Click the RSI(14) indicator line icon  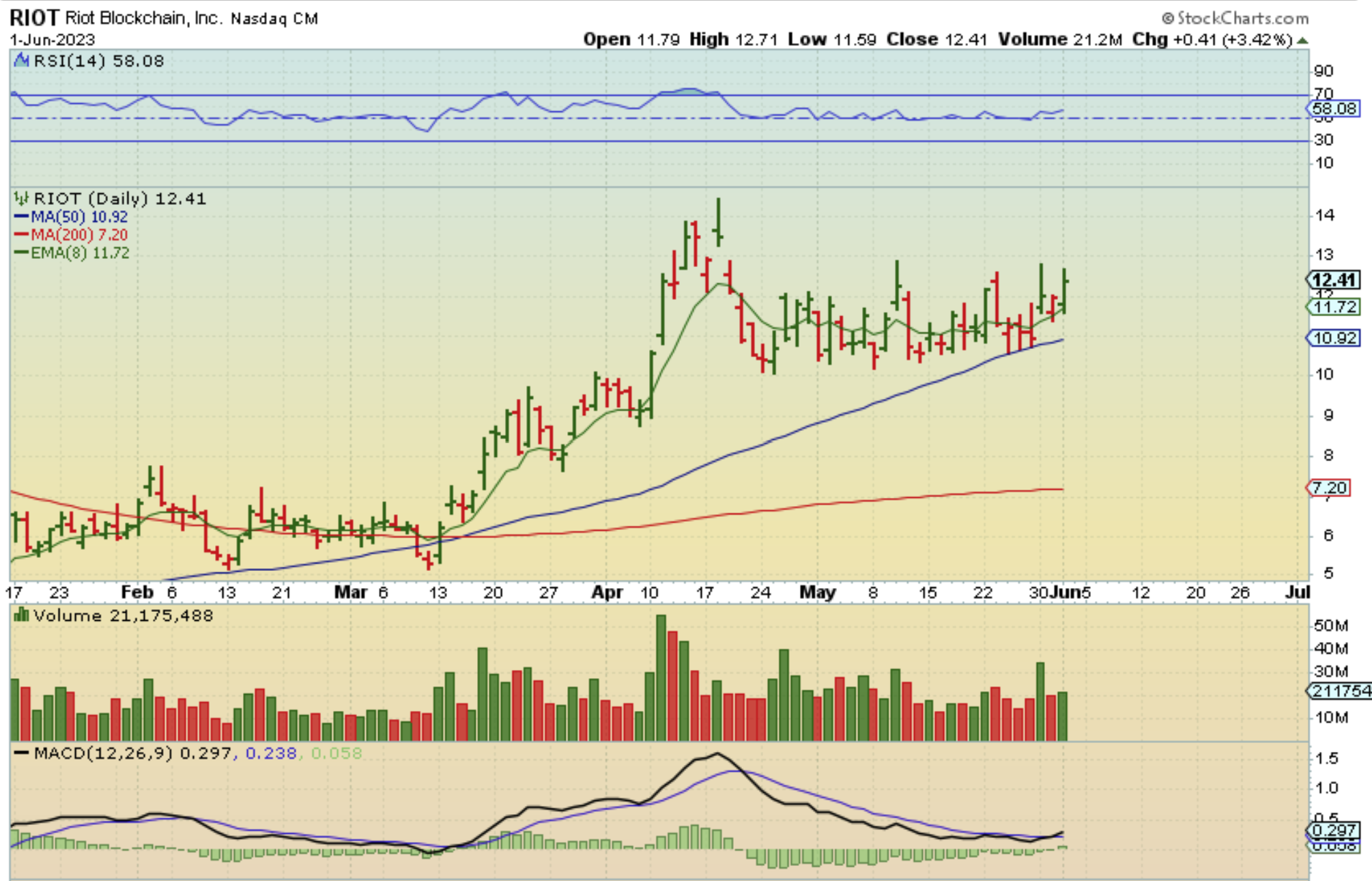pos(22,61)
